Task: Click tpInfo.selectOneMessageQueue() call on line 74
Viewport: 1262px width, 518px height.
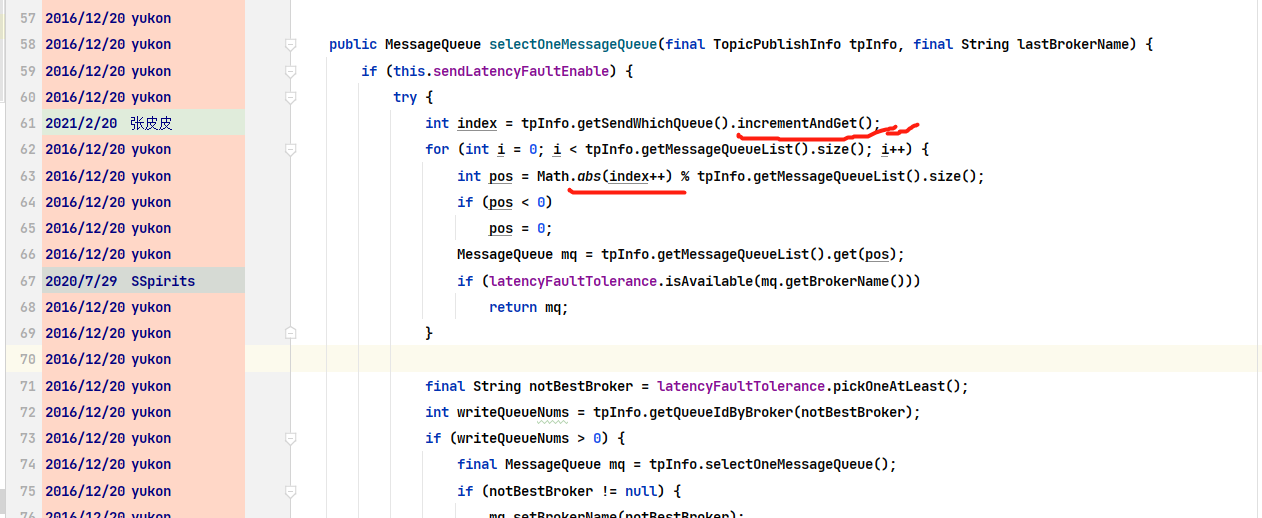Action: (773, 464)
